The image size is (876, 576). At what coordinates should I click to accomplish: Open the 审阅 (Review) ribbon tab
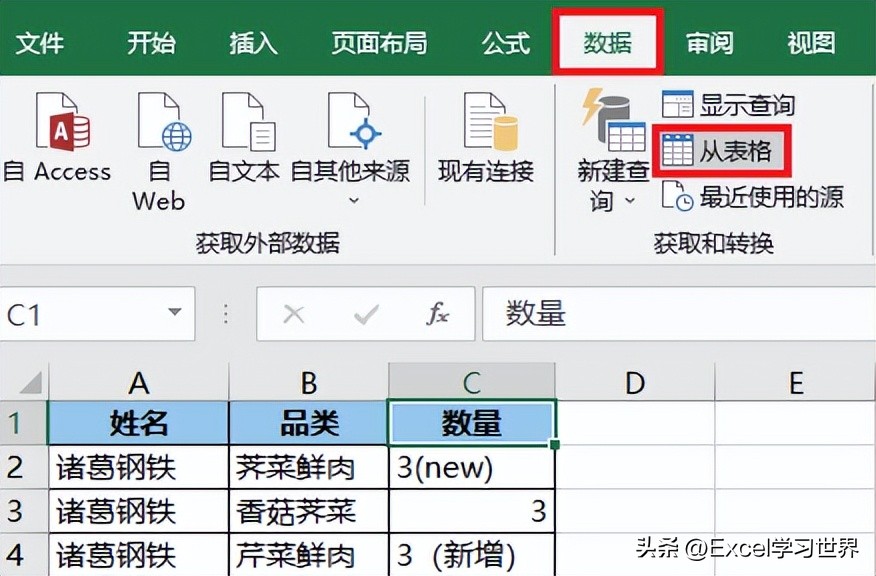click(x=710, y=42)
